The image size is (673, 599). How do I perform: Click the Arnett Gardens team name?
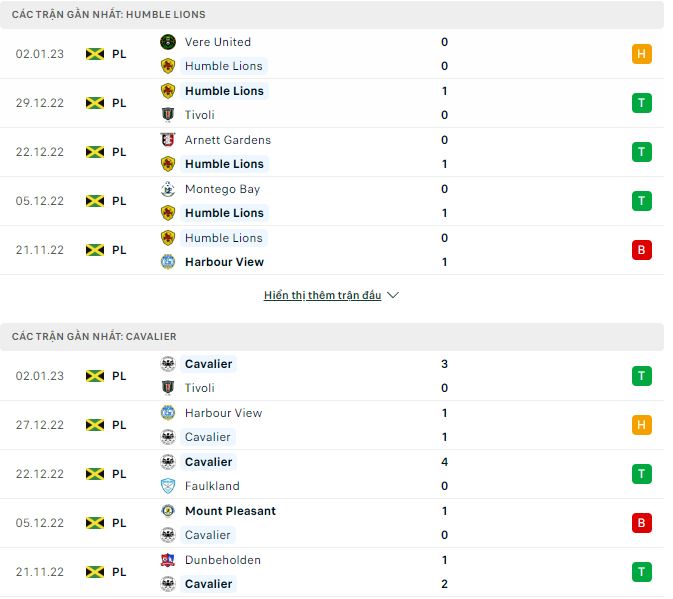tap(228, 140)
